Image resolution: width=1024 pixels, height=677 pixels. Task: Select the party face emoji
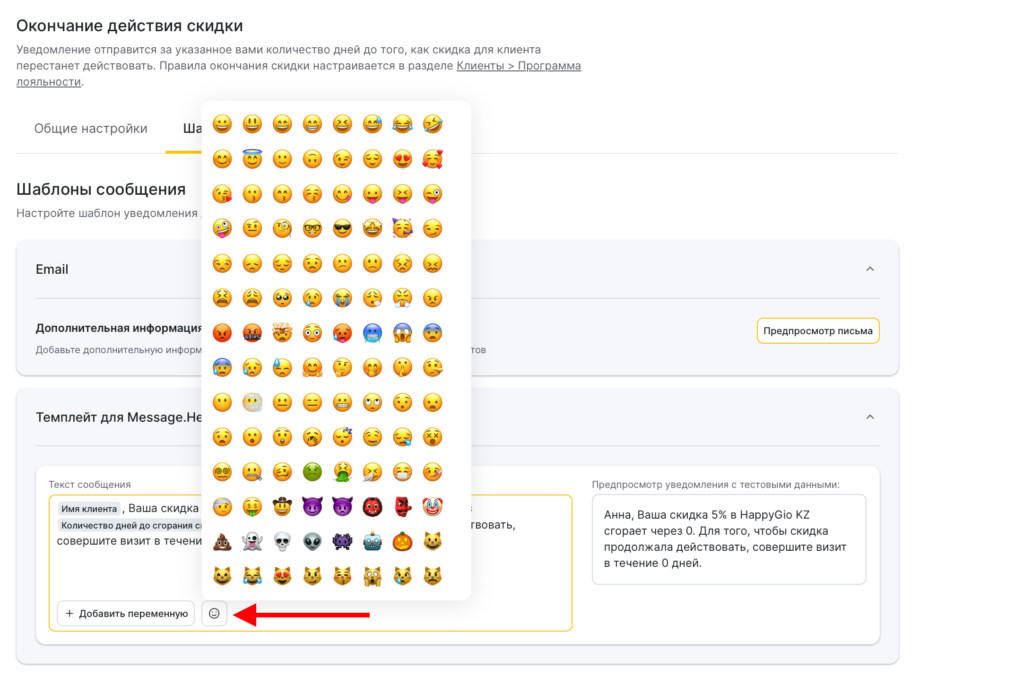point(402,228)
